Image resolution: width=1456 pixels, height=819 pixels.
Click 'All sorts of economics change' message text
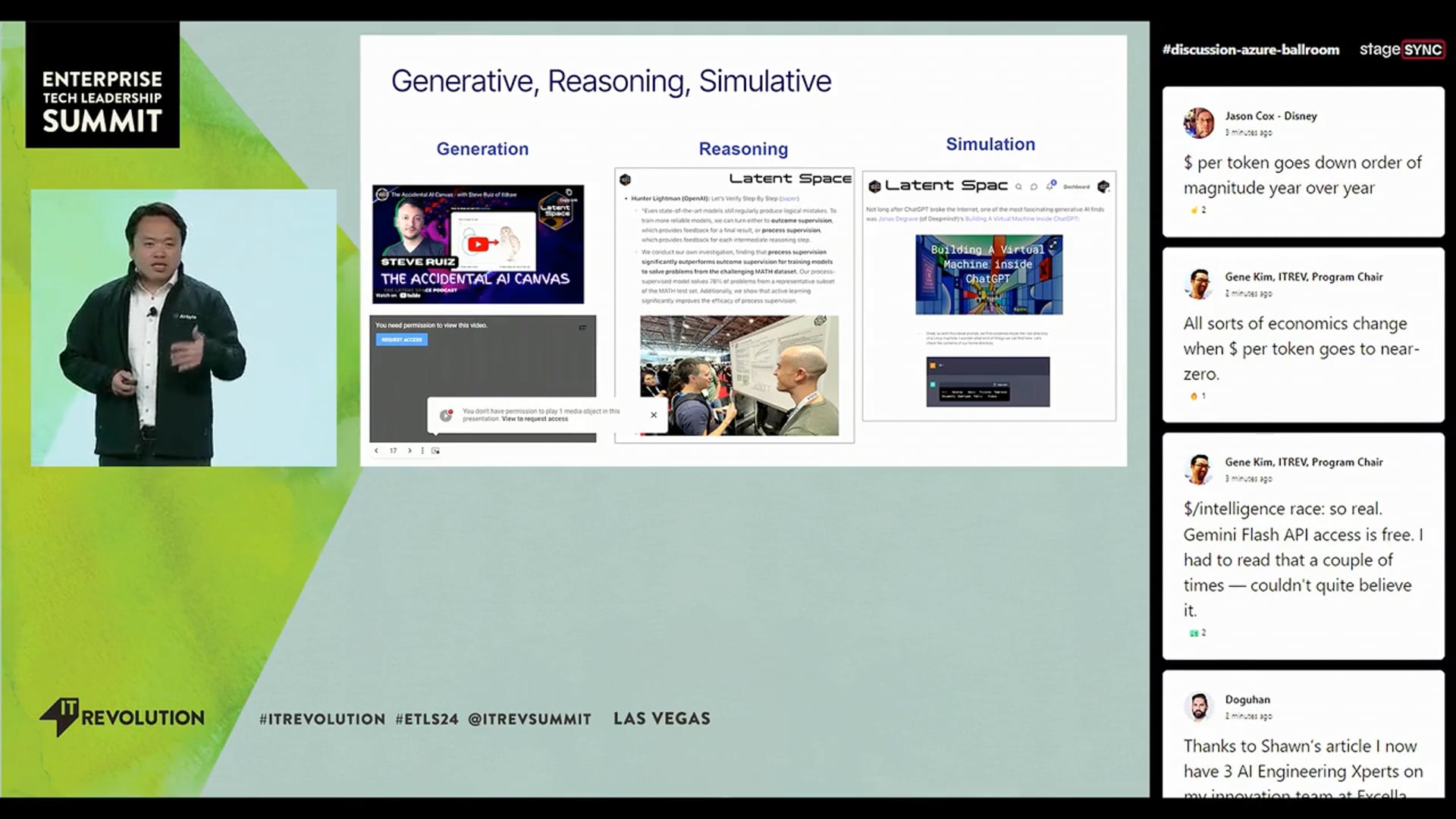(1301, 349)
